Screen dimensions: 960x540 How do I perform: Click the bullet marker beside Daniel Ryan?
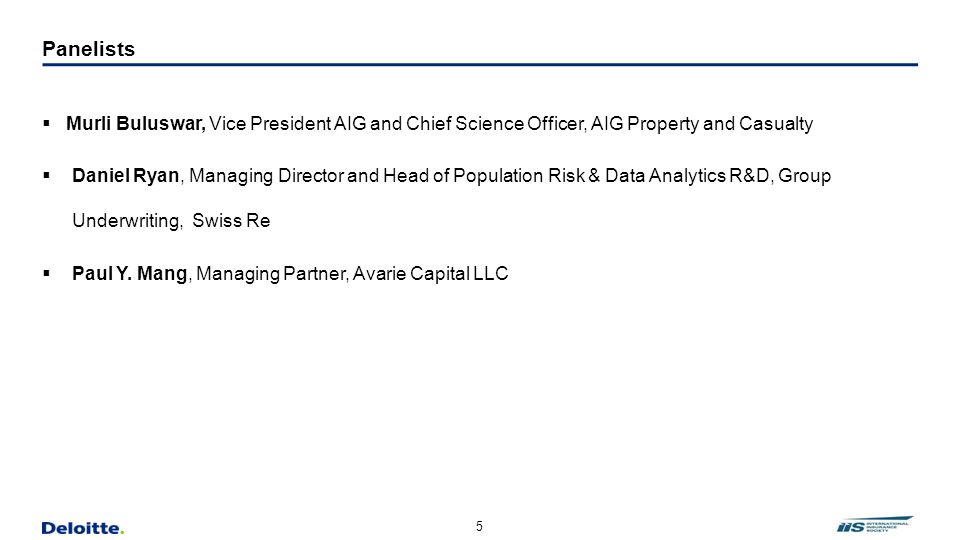(x=47, y=176)
